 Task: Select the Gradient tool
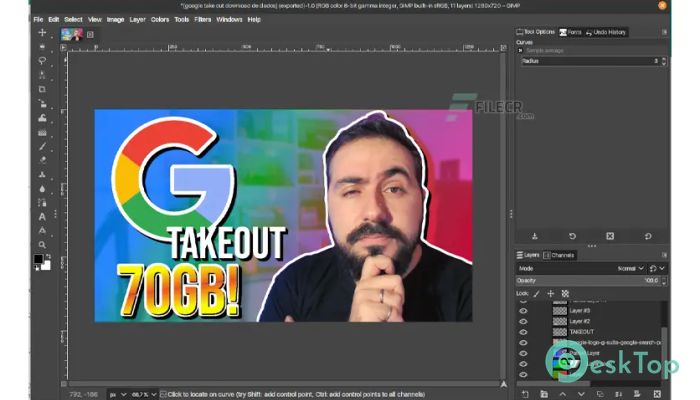[x=42, y=132]
